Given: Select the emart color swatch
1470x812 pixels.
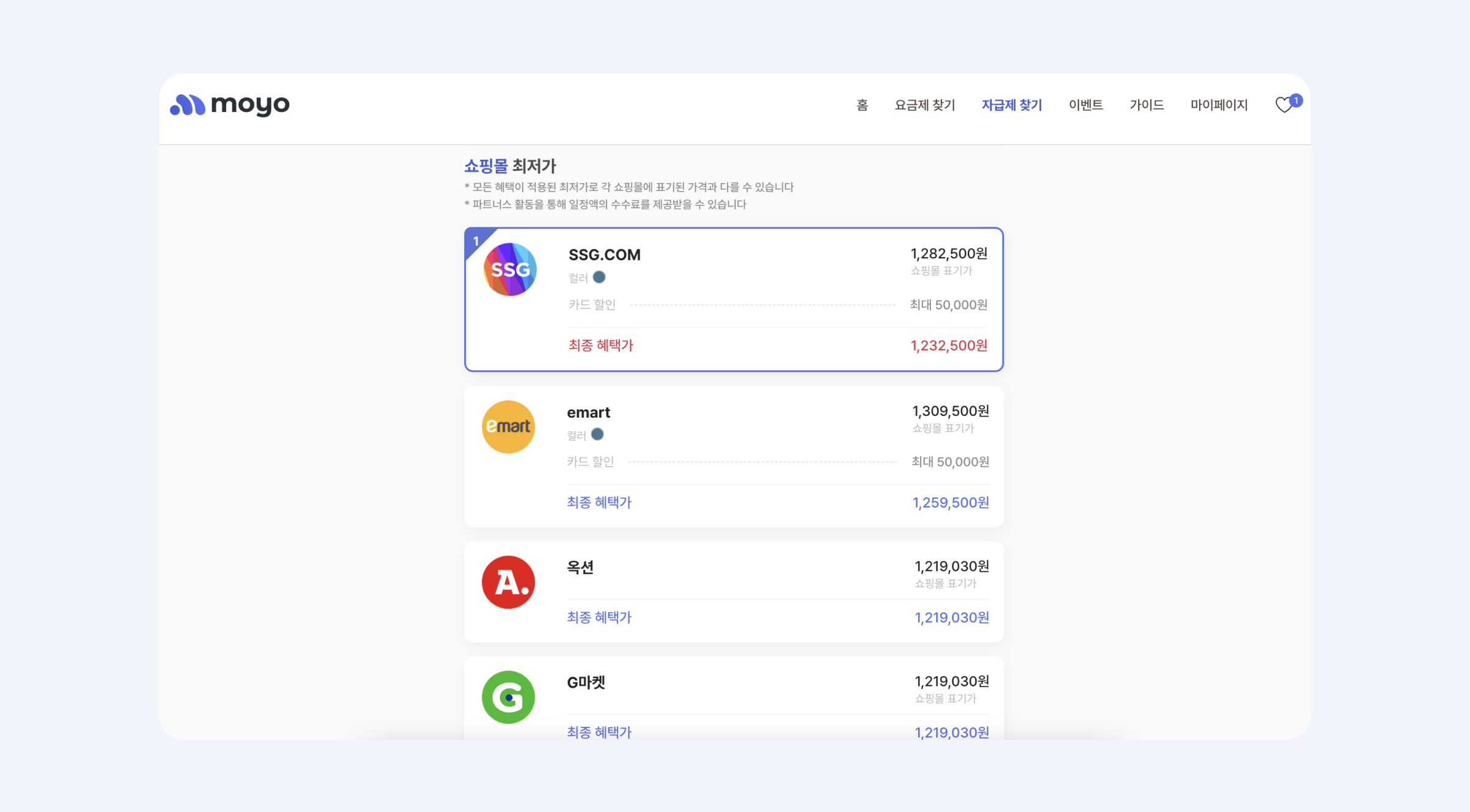Looking at the screenshot, I should pyautogui.click(x=597, y=435).
